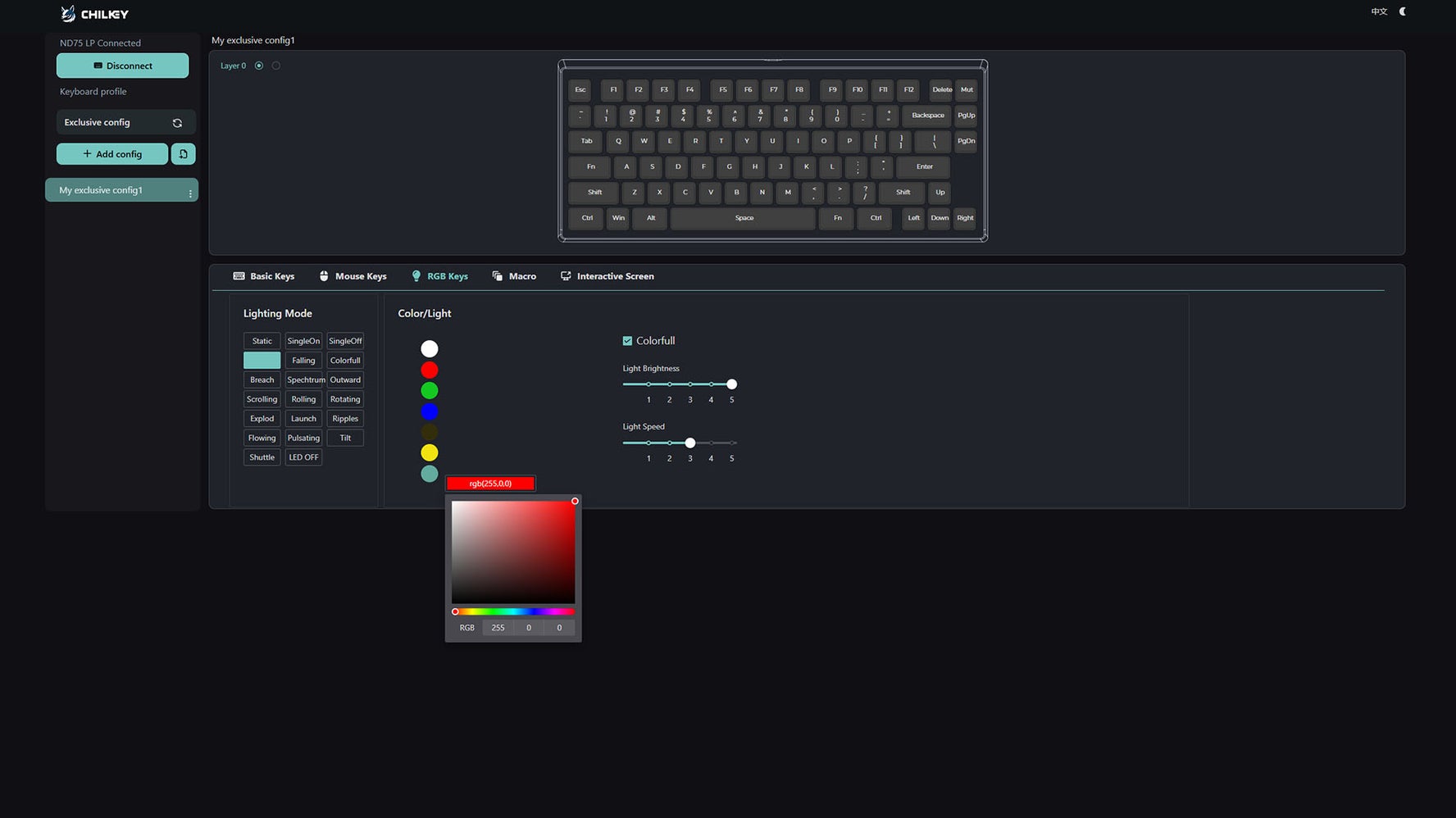
Task: Select the Layer 0 radio button
Action: (x=259, y=66)
